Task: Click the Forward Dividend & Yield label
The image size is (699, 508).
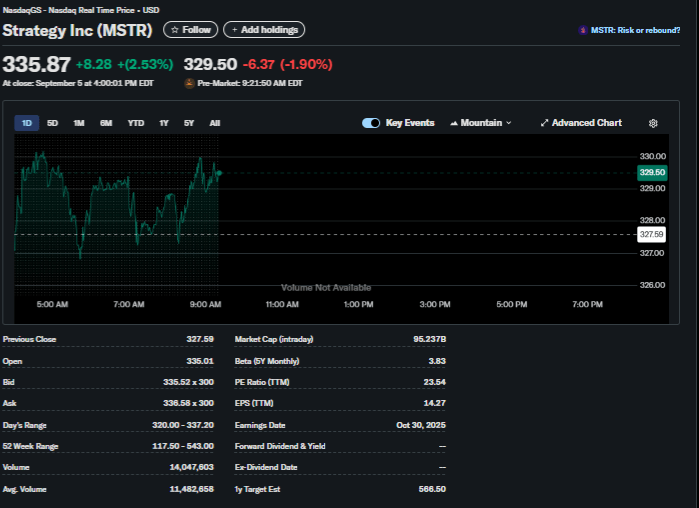Action: [x=280, y=446]
